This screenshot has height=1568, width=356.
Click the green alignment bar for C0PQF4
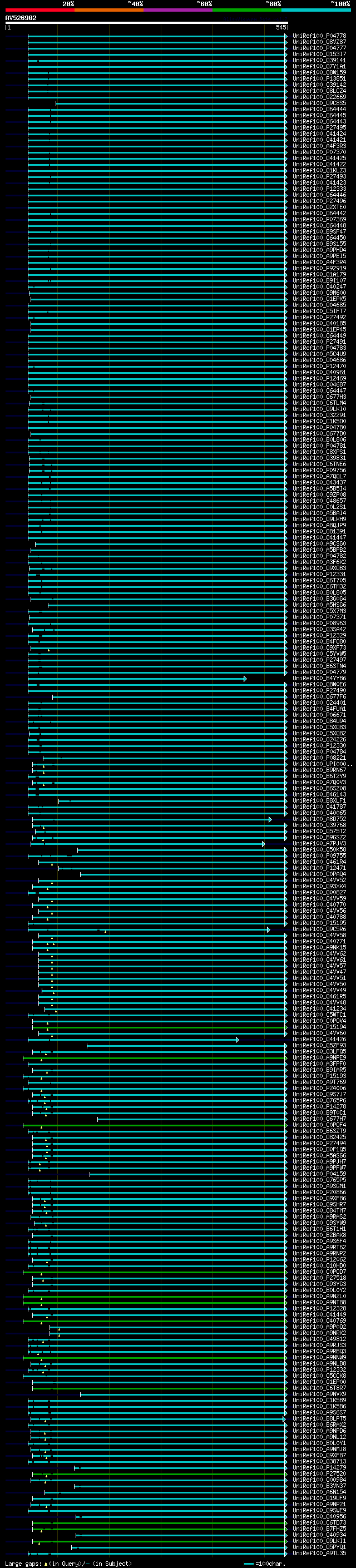coord(154,1125)
